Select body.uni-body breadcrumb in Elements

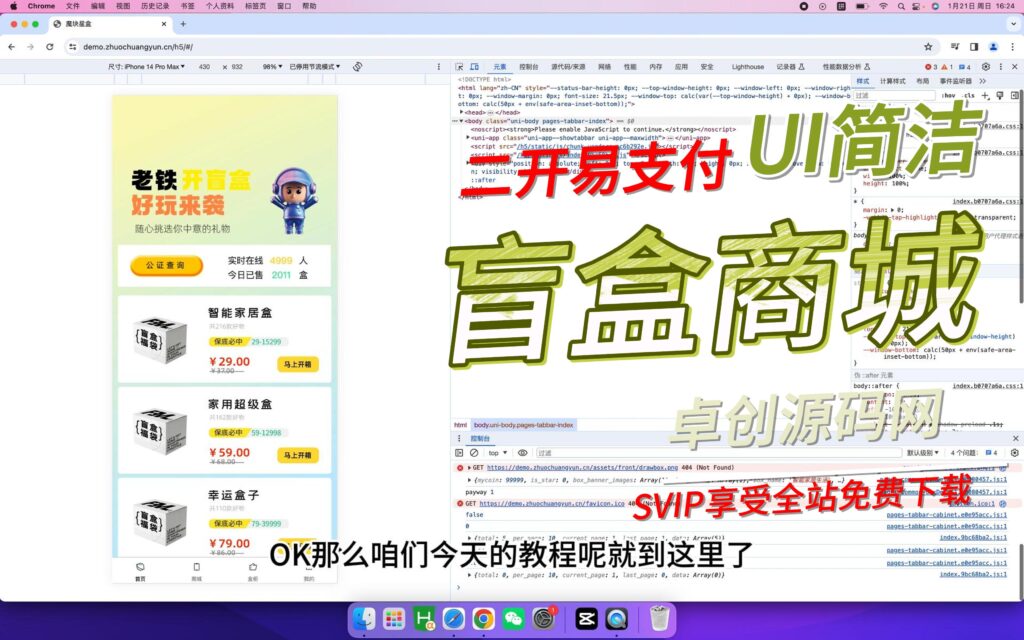pos(524,424)
